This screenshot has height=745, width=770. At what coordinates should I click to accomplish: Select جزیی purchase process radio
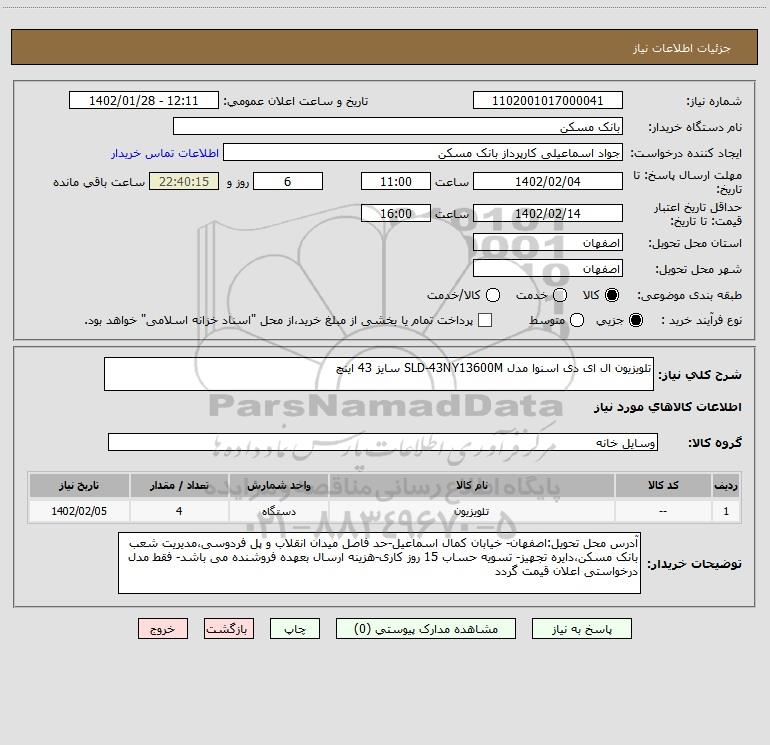point(637,320)
